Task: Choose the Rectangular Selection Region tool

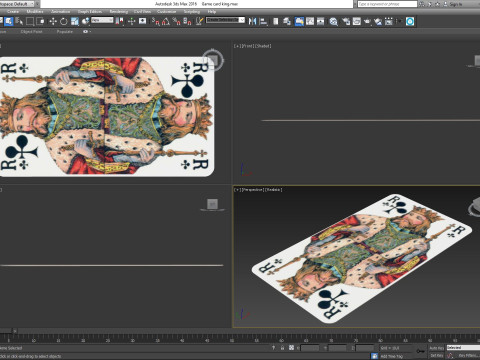Action: [30, 21]
